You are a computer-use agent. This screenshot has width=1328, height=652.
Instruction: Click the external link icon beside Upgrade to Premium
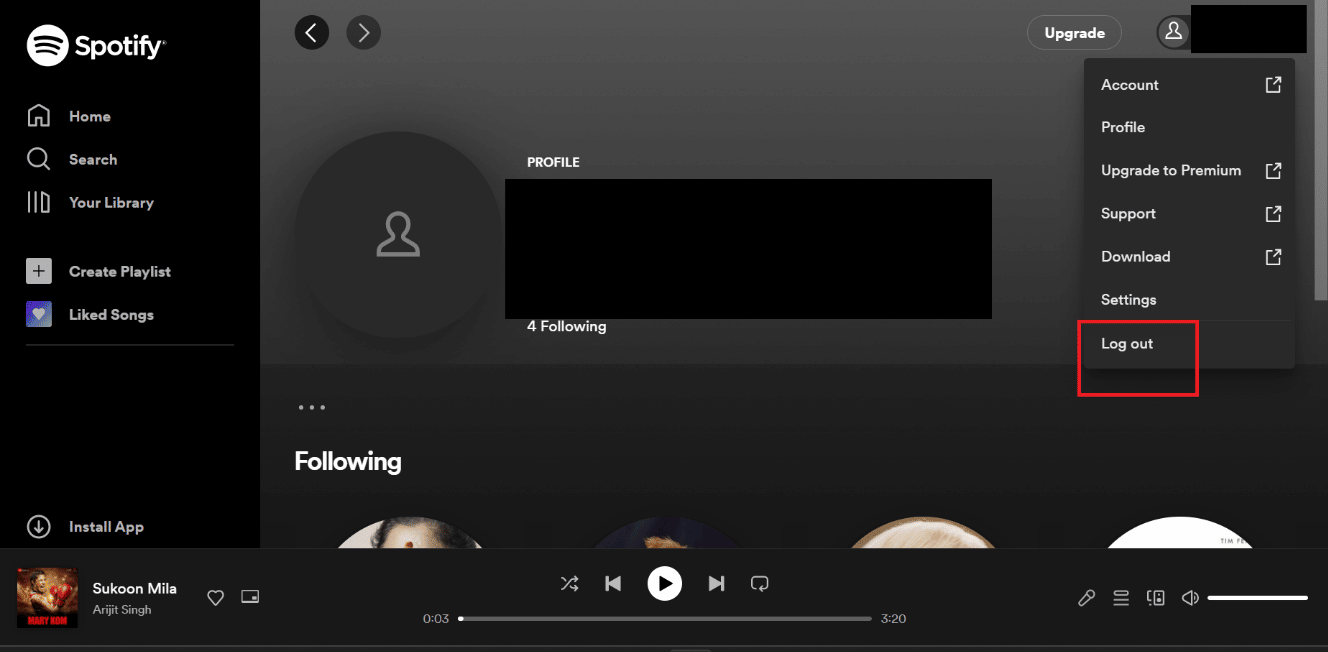click(x=1273, y=170)
